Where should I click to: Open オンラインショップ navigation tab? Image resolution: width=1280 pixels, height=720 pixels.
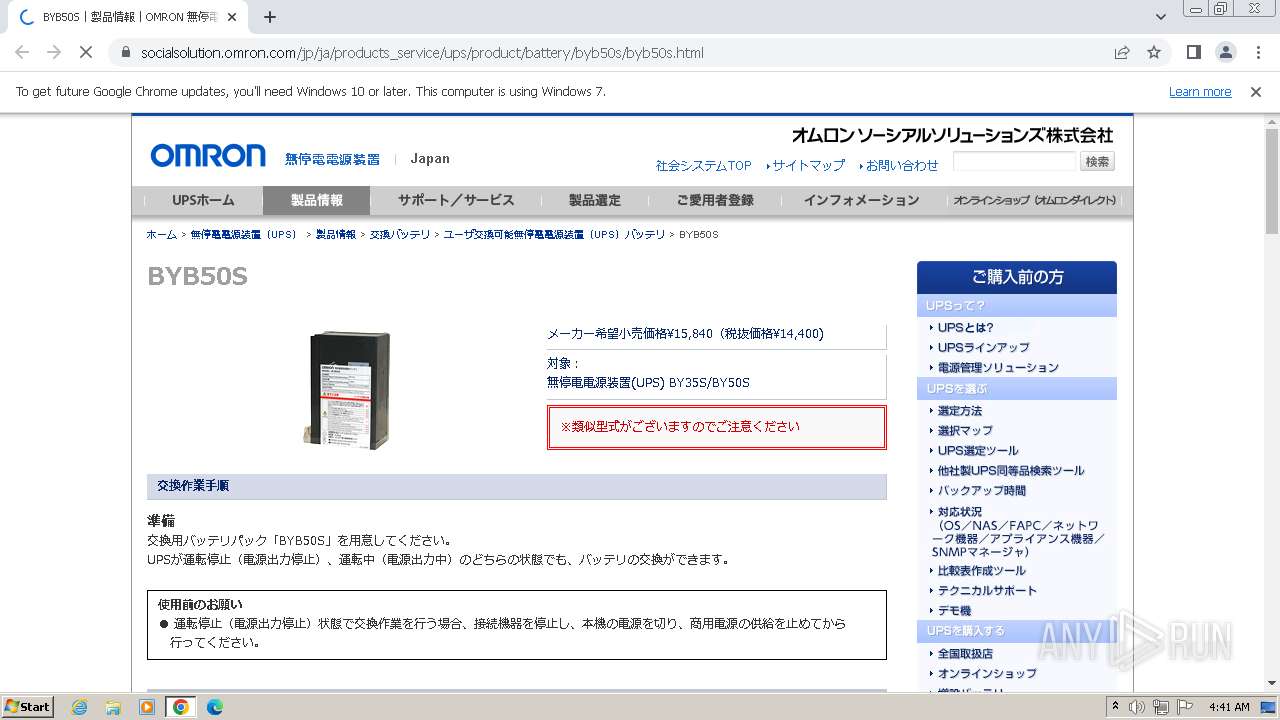click(x=1034, y=200)
